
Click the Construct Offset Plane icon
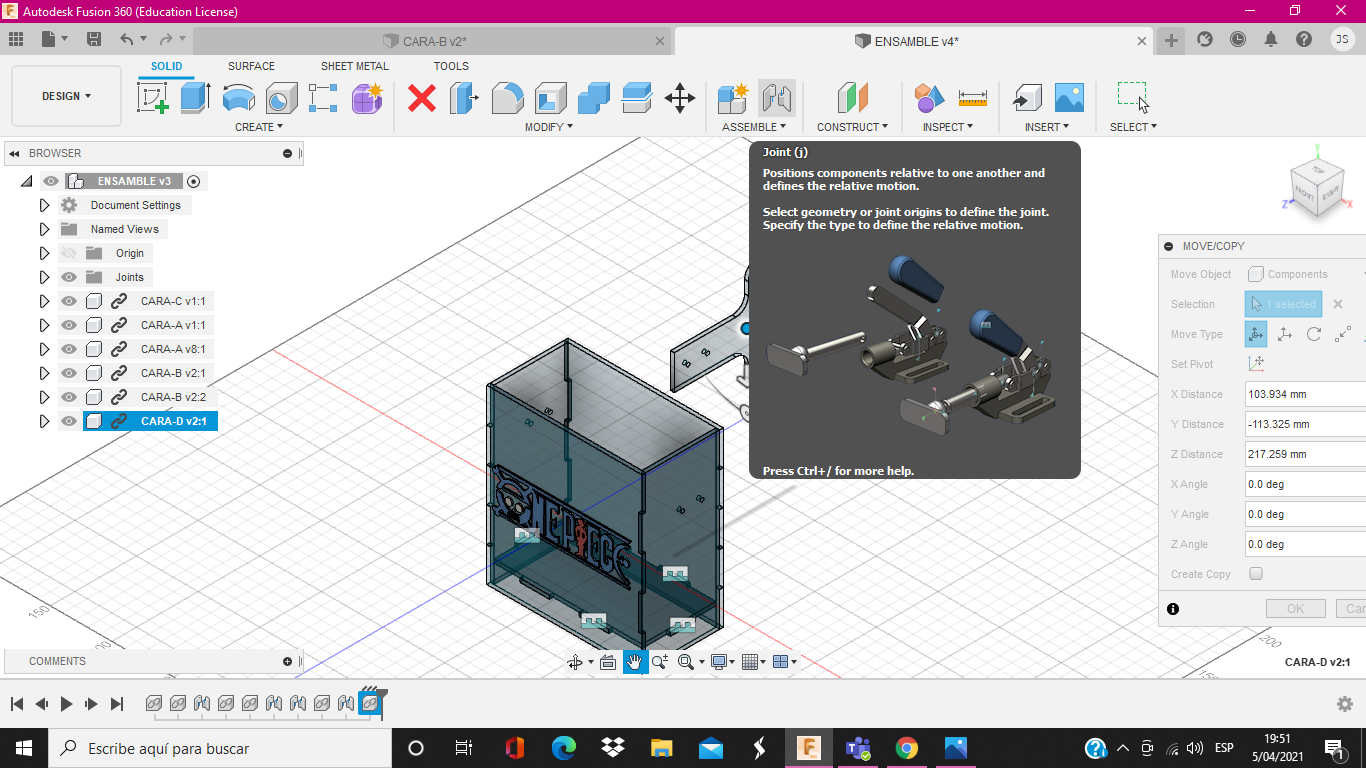tap(853, 98)
